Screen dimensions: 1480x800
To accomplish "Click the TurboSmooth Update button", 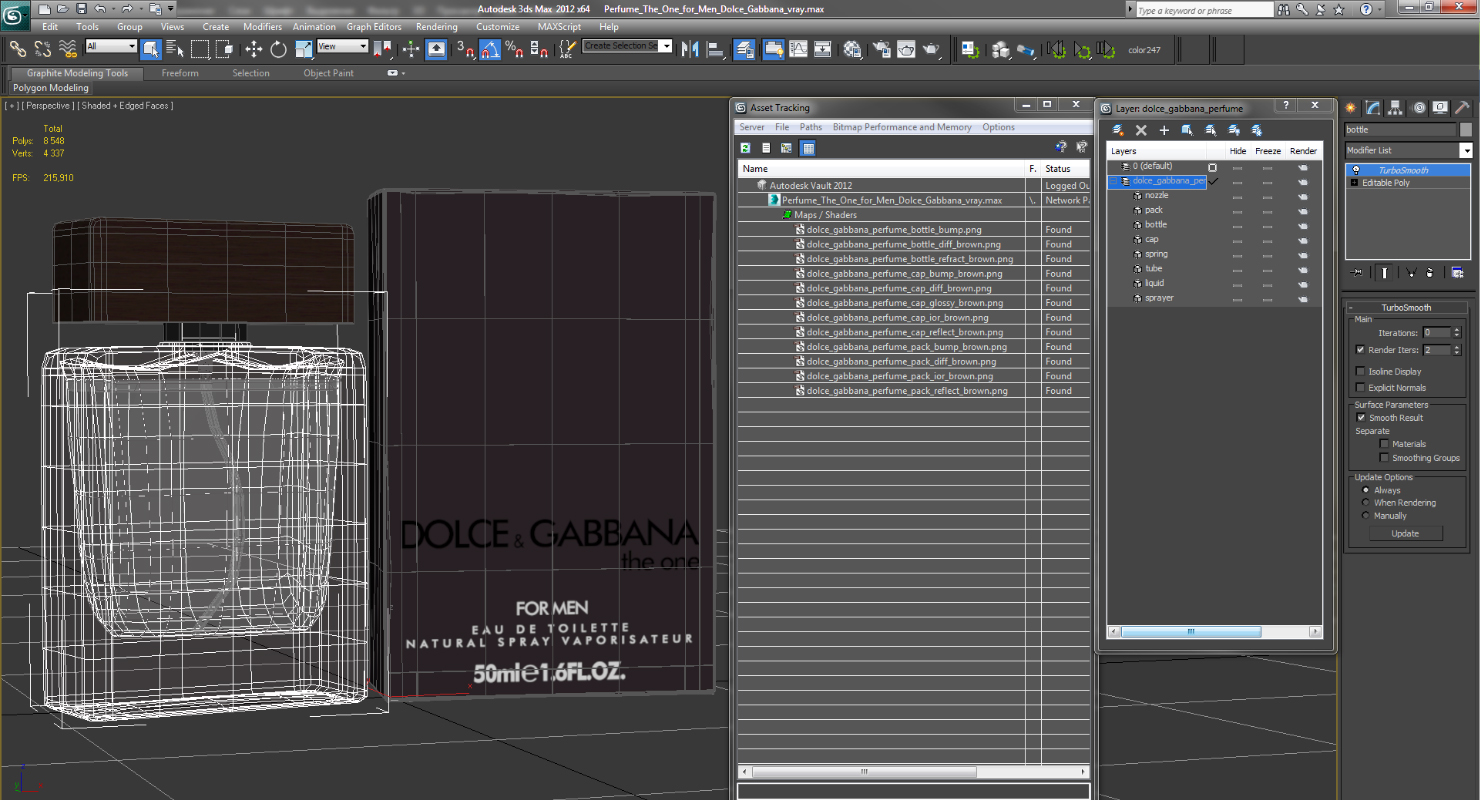I will pyautogui.click(x=1405, y=534).
